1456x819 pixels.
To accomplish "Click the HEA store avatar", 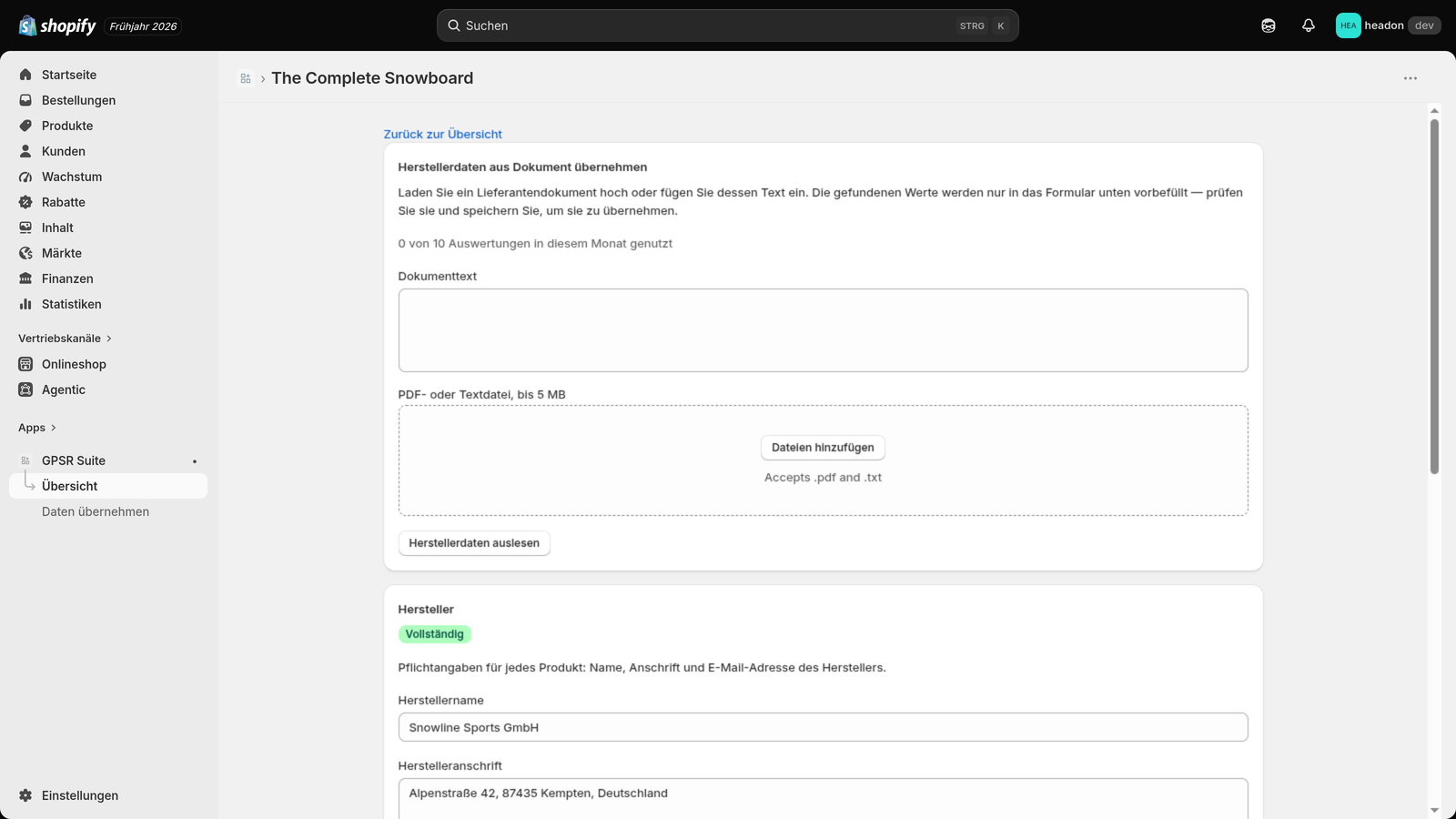I will [1349, 25].
